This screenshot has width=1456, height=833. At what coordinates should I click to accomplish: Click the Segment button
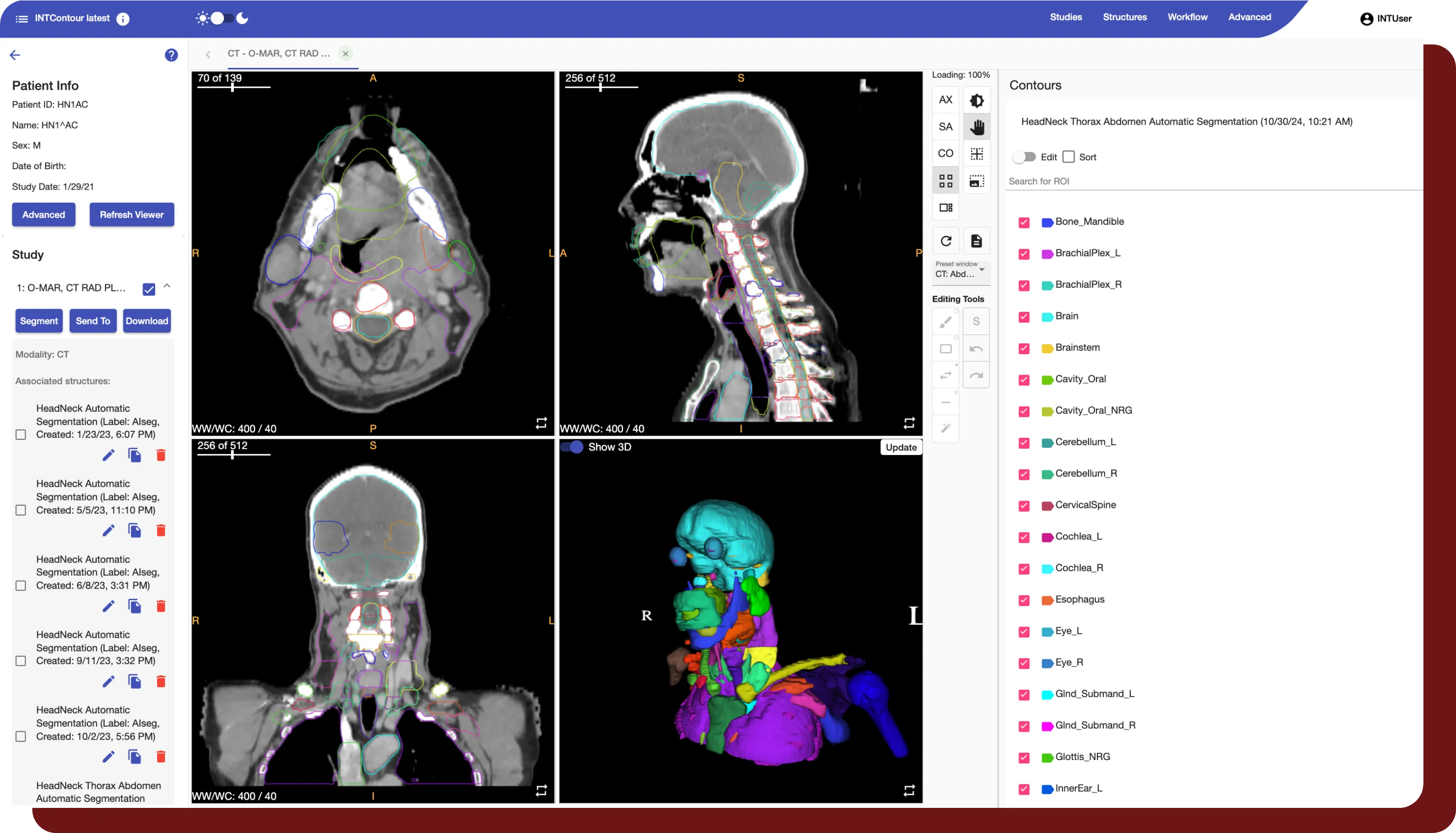pos(38,321)
